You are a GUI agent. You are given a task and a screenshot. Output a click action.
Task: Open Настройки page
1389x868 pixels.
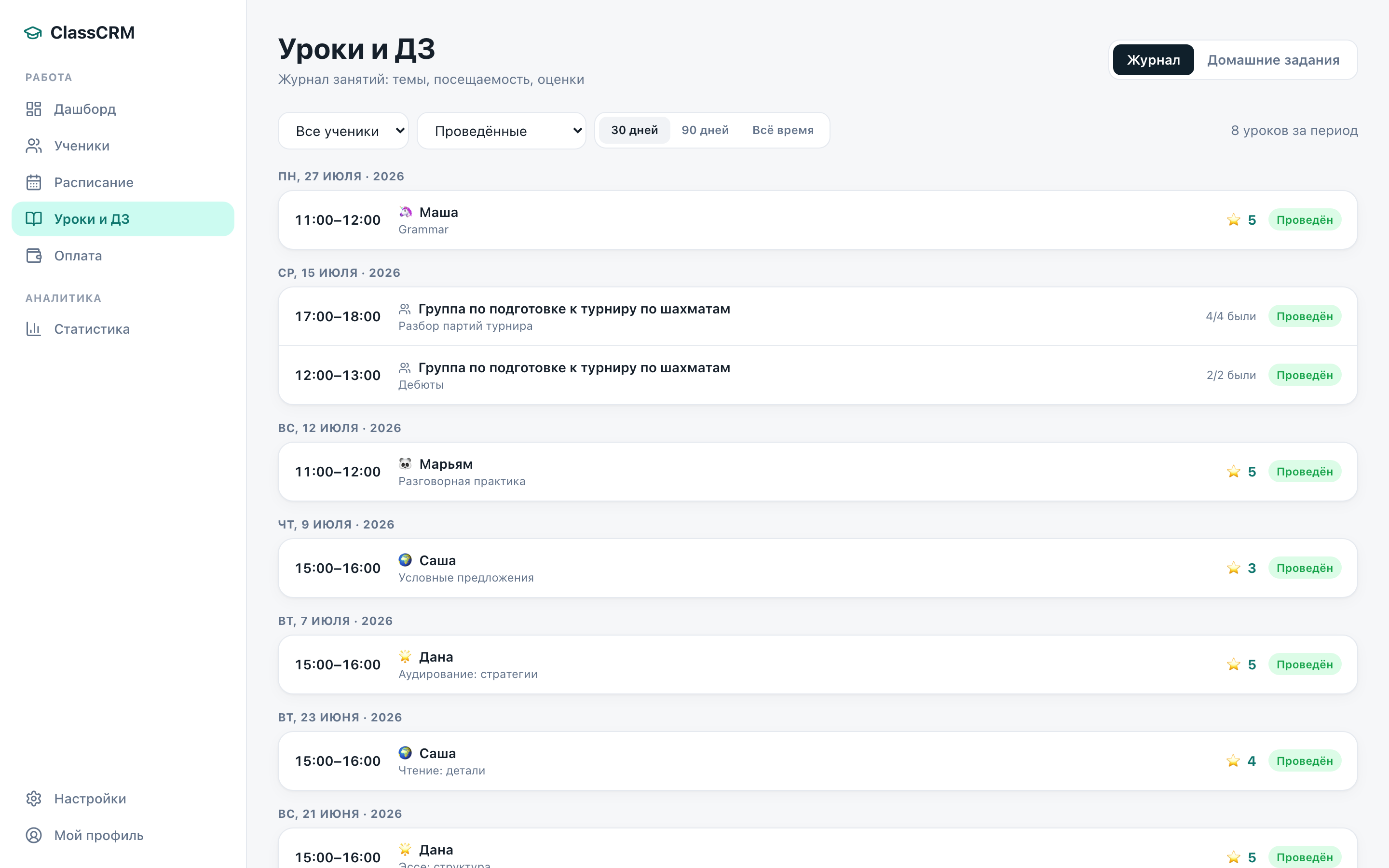pos(123,799)
